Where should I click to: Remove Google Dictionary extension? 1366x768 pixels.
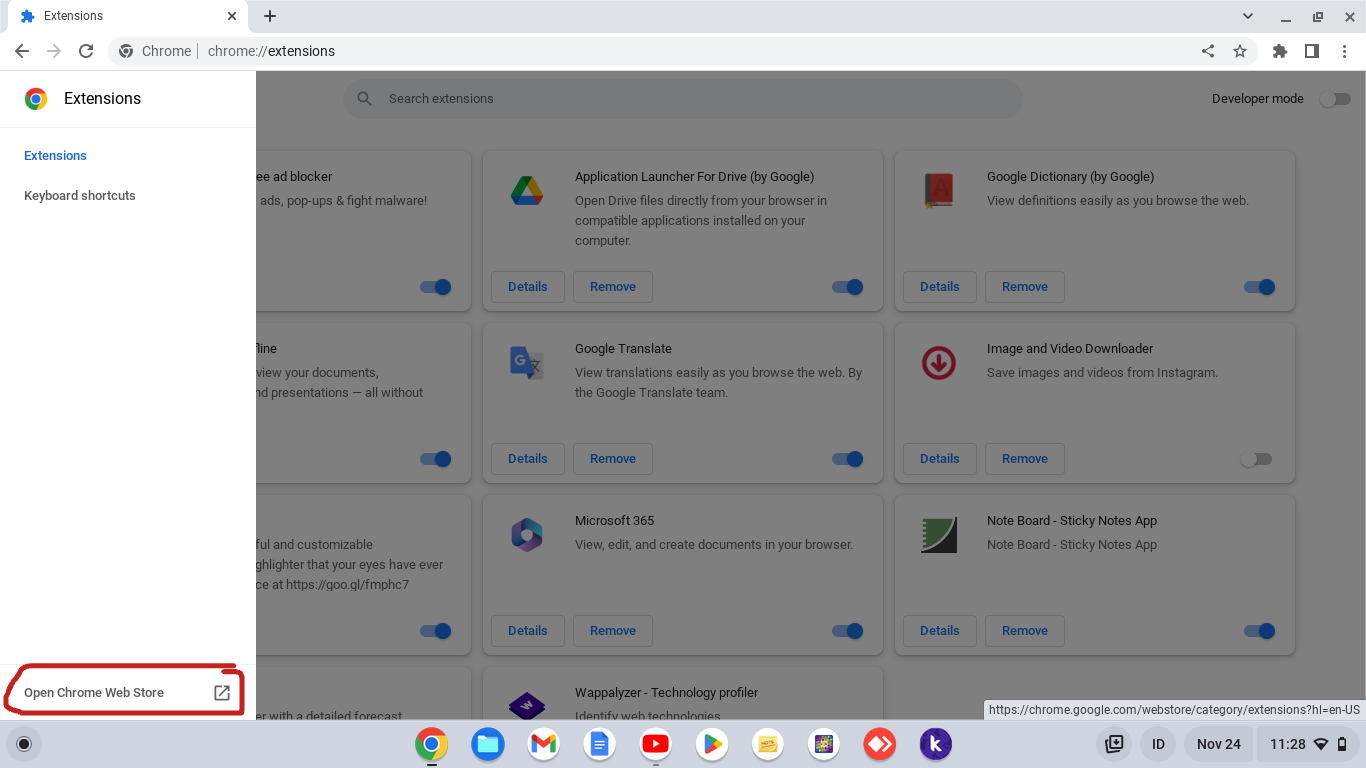(1025, 287)
